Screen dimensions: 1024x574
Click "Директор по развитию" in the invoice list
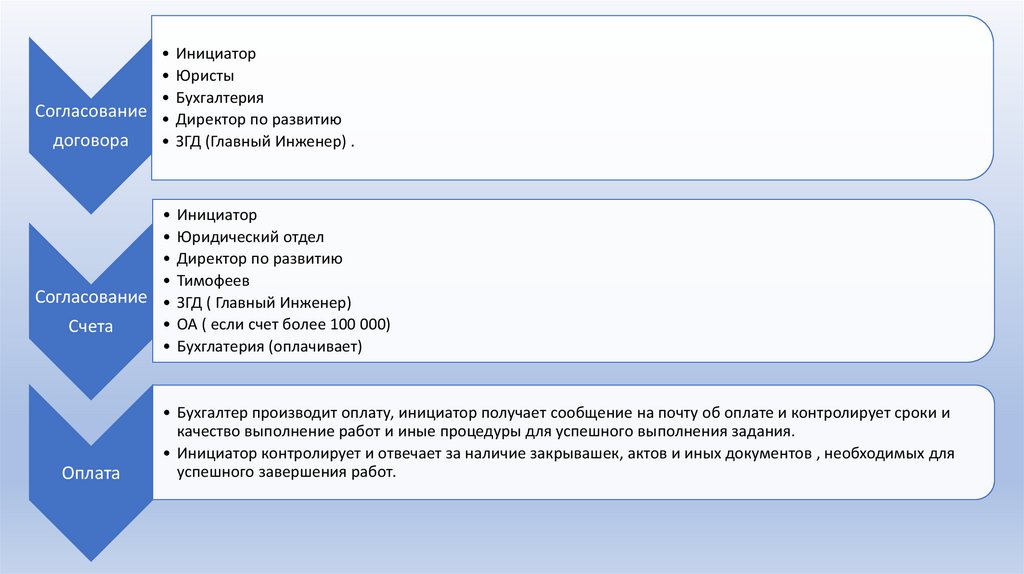(259, 259)
